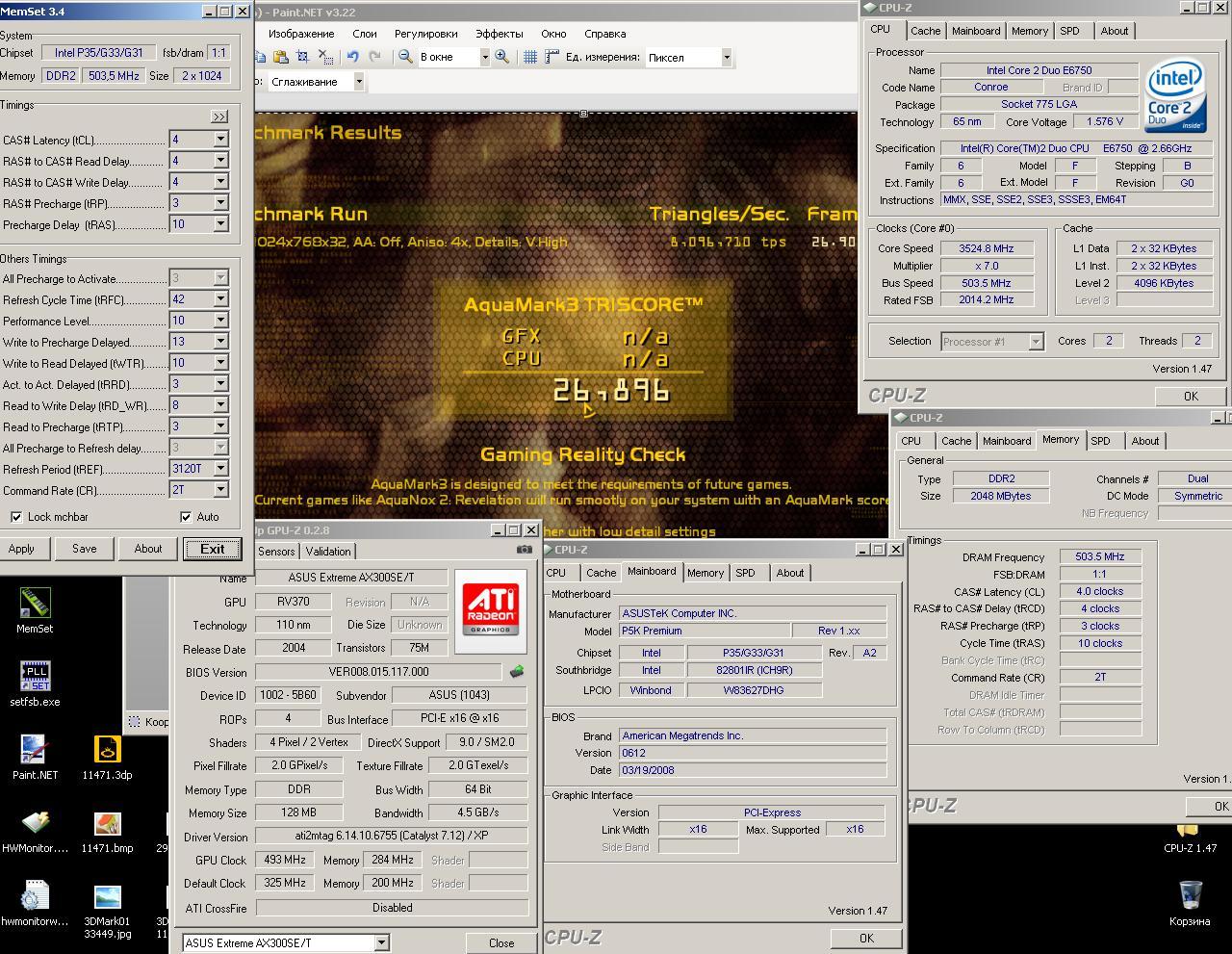This screenshot has width=1232, height=954.
Task: Open the Cache tab in top CPU-Z window
Action: [925, 31]
